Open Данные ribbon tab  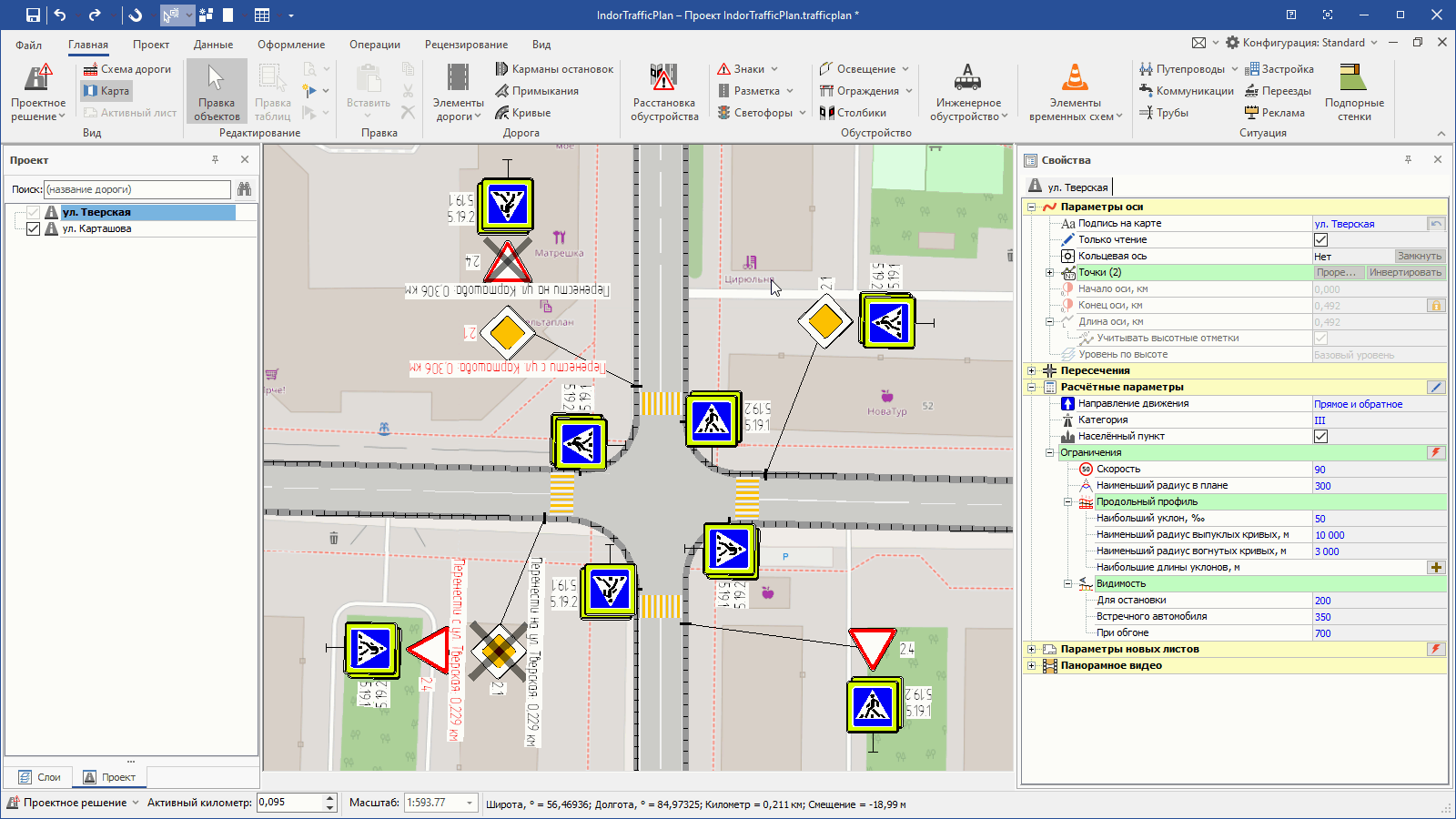coord(213,45)
